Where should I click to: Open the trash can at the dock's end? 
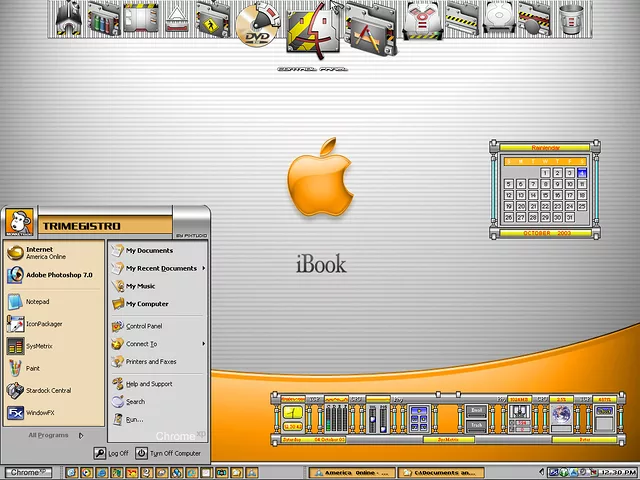point(571,19)
